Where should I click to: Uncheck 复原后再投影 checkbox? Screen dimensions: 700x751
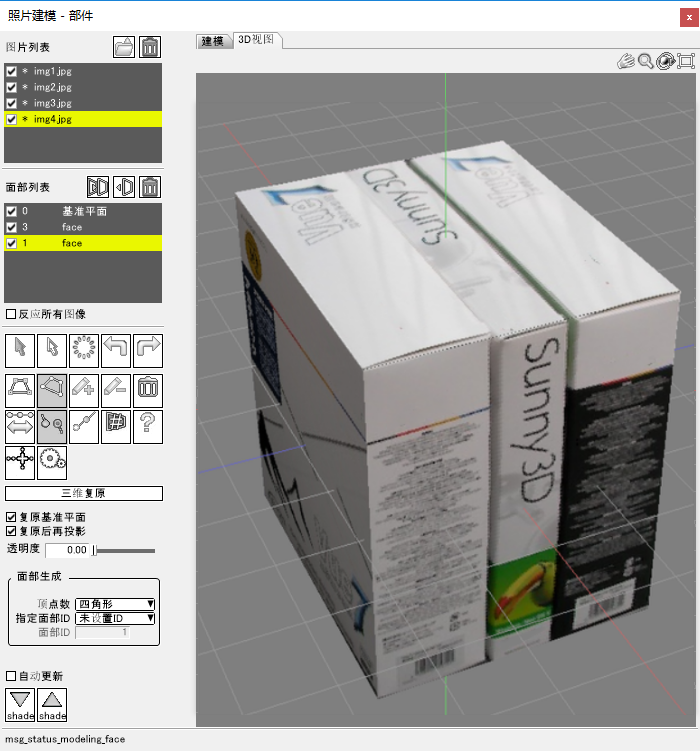[11, 531]
